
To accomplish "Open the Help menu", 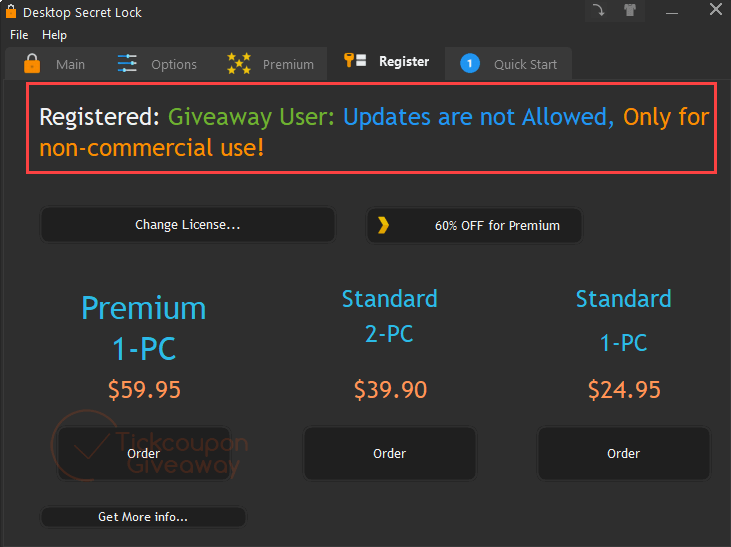I will [54, 35].
